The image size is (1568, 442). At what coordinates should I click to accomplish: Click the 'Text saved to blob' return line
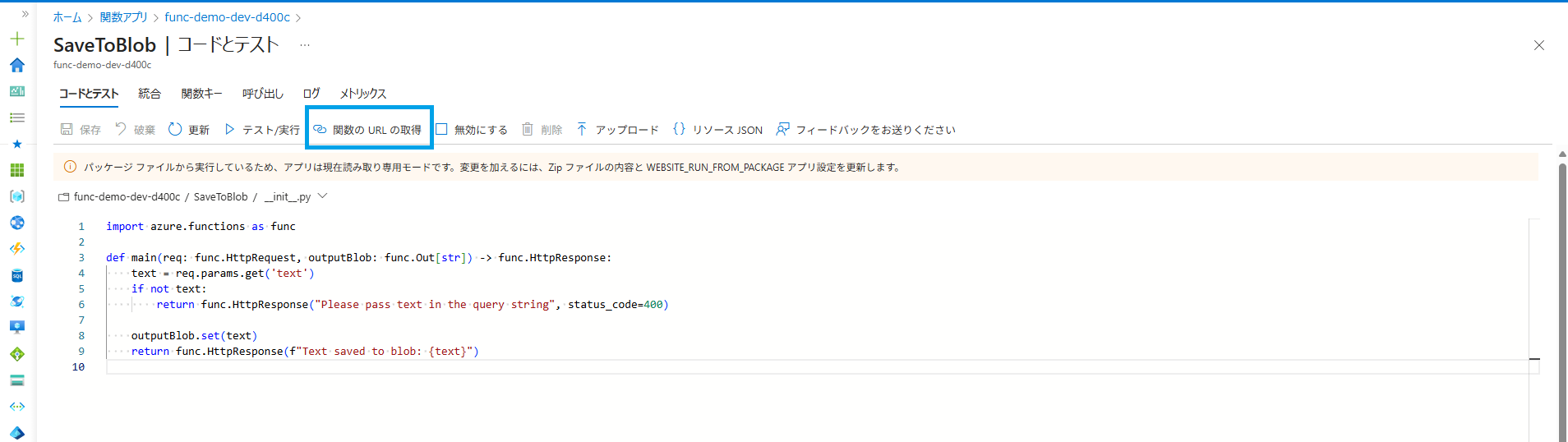[305, 352]
